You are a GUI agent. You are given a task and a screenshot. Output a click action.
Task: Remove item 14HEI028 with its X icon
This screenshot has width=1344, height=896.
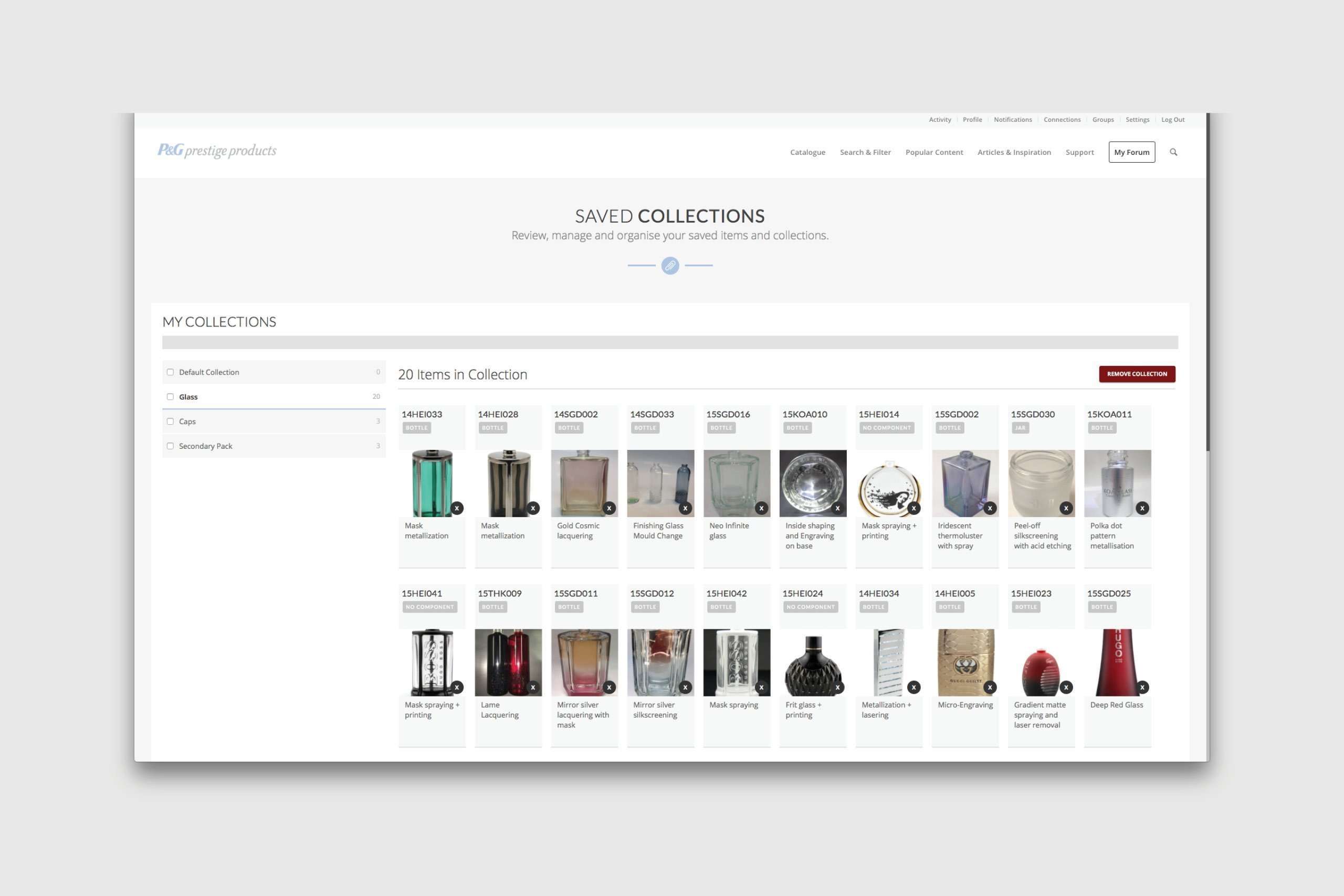coord(532,508)
